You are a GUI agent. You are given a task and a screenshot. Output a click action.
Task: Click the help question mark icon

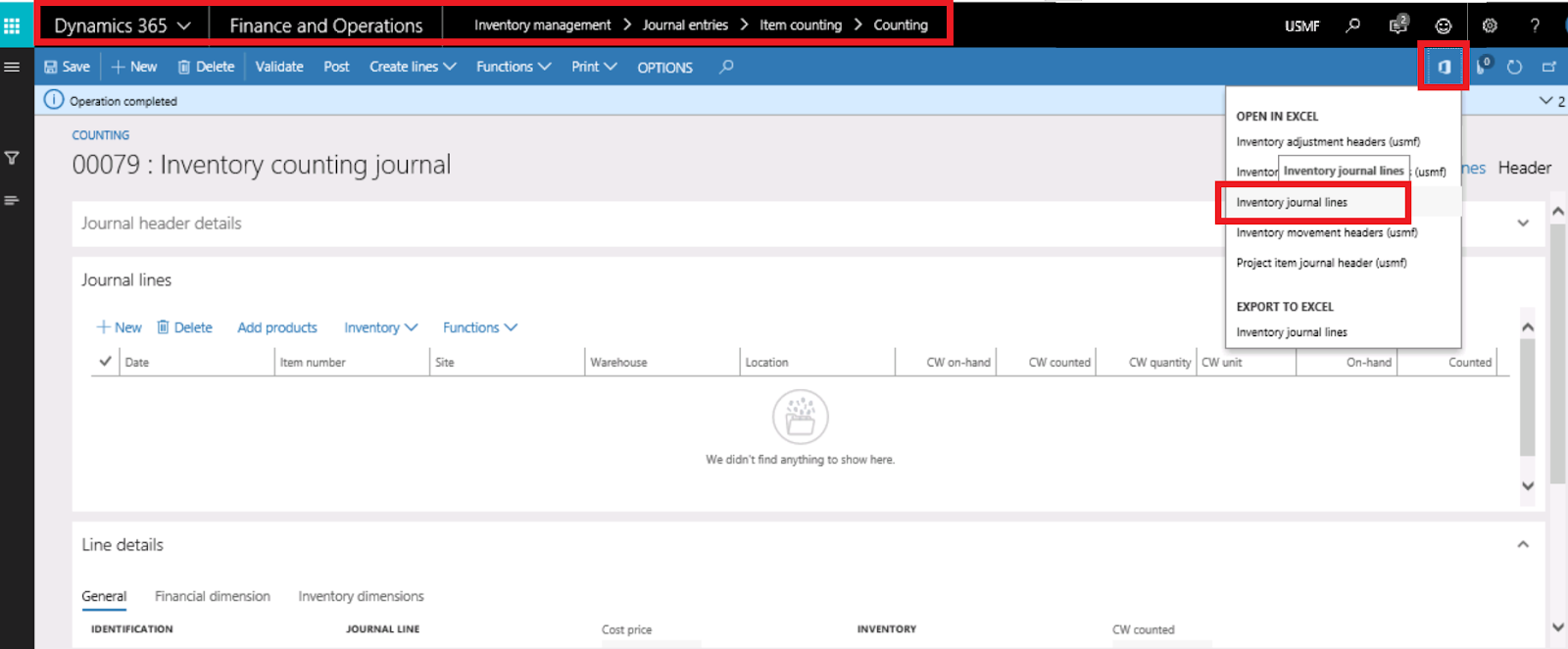tap(1535, 25)
